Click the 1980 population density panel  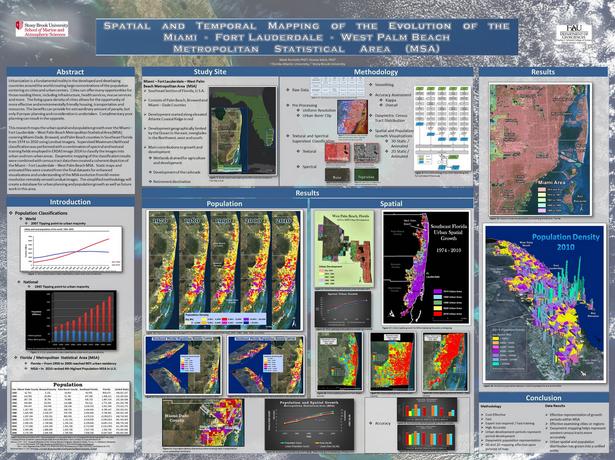[193, 271]
